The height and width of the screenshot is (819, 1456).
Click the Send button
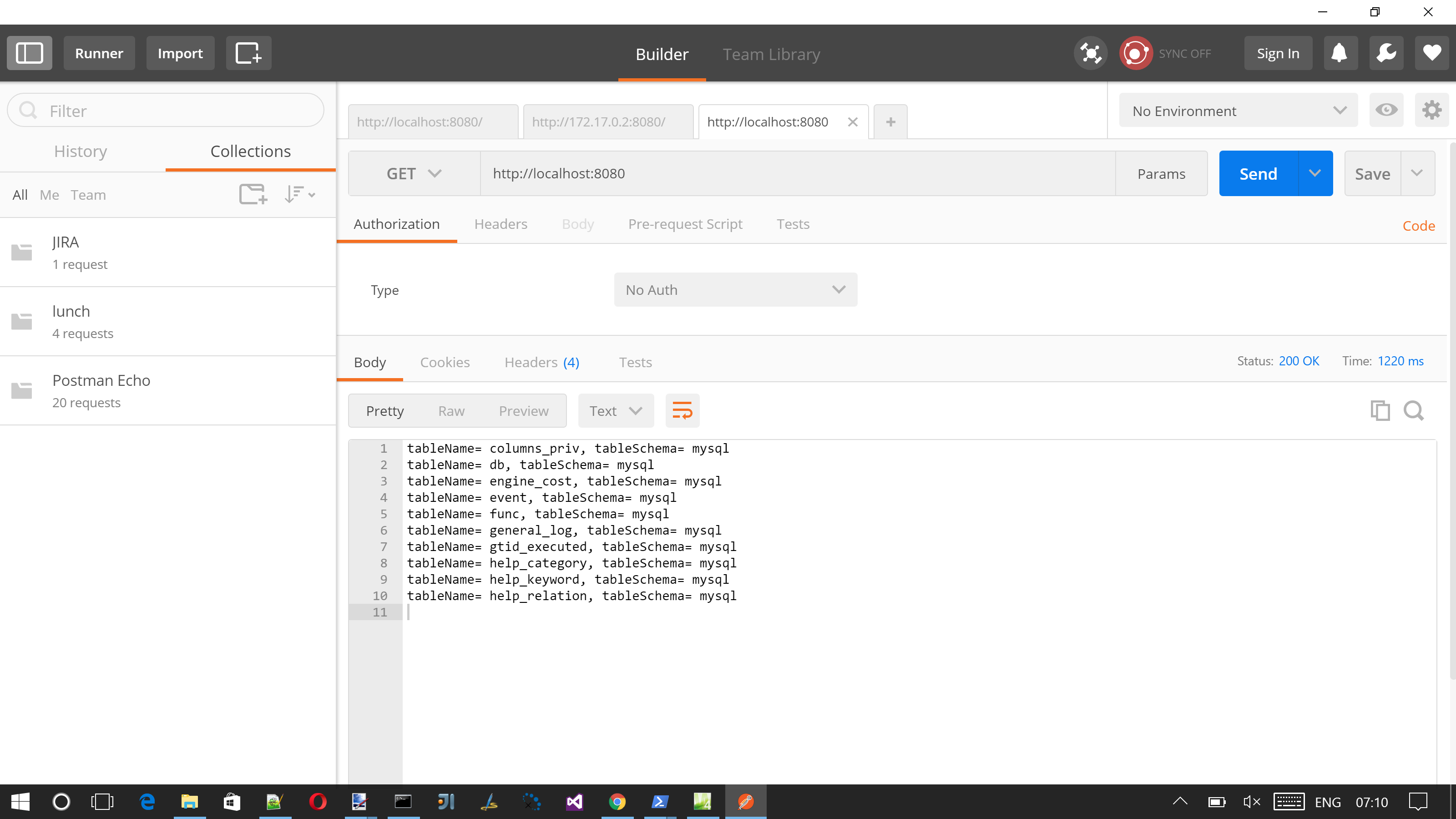coord(1258,173)
